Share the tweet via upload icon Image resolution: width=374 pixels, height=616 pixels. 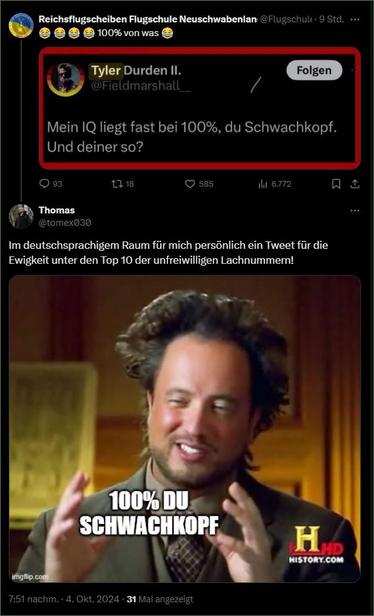355,184
